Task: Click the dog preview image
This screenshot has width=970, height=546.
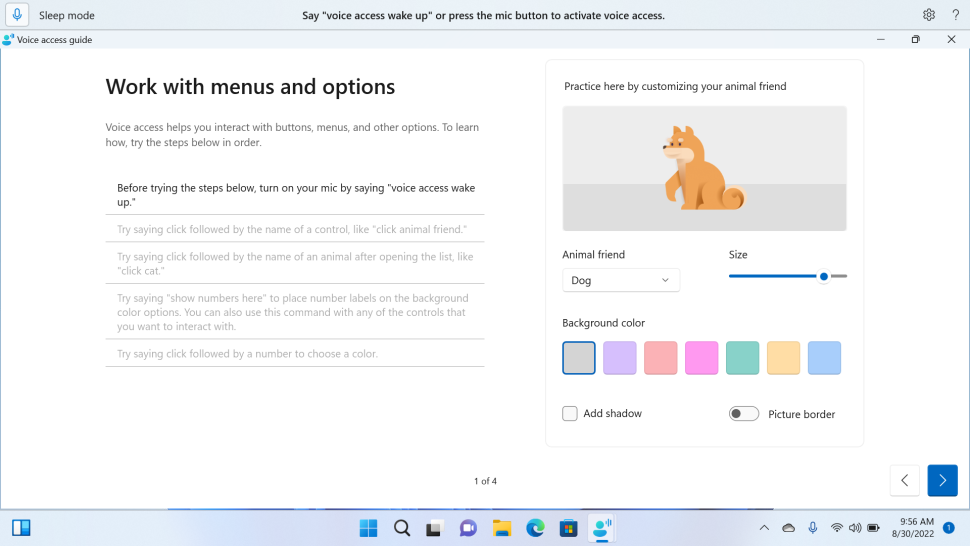Action: click(x=704, y=168)
